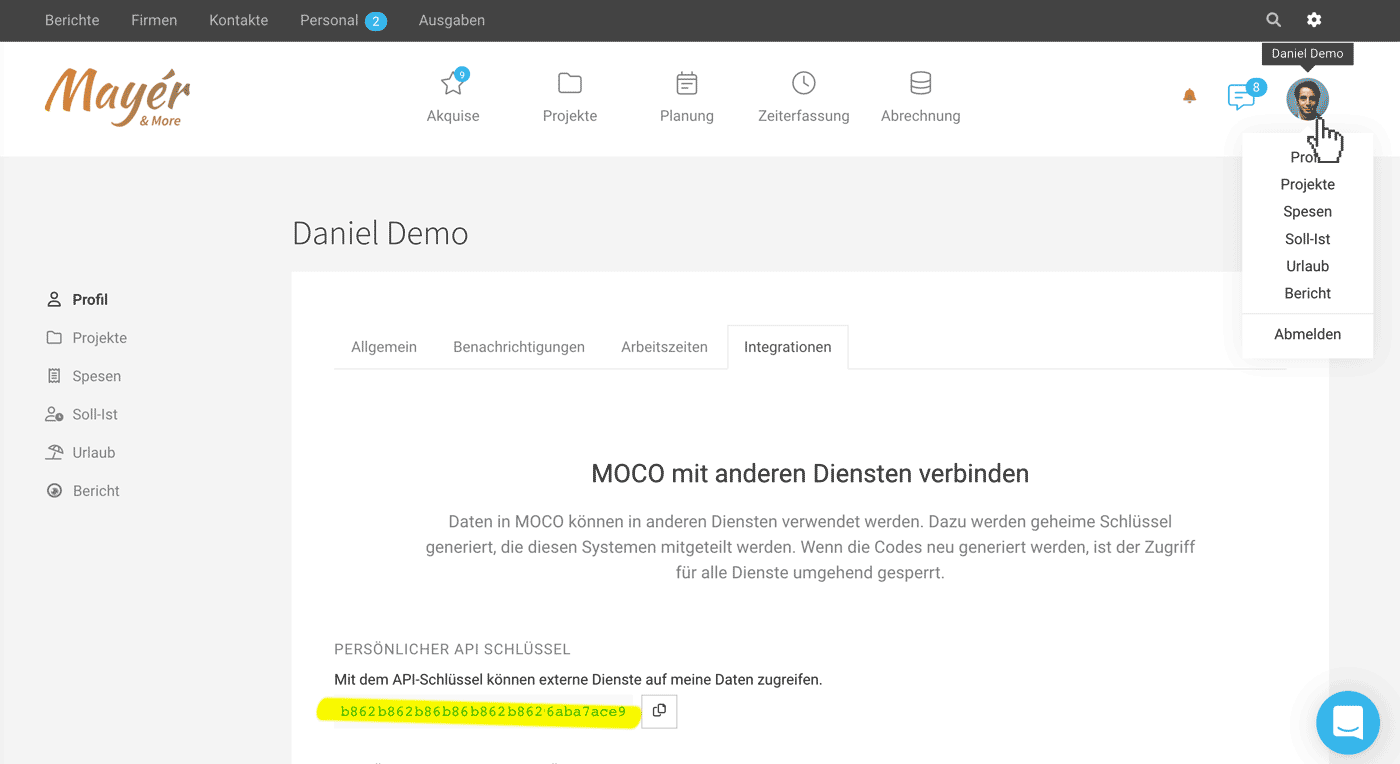Choose Soll-Ist in user dropdown menu
This screenshot has width=1400, height=764.
coord(1307,239)
